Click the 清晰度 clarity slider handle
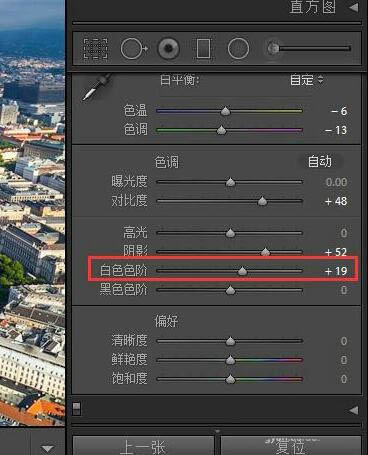This screenshot has height=455, width=368. coord(230,341)
